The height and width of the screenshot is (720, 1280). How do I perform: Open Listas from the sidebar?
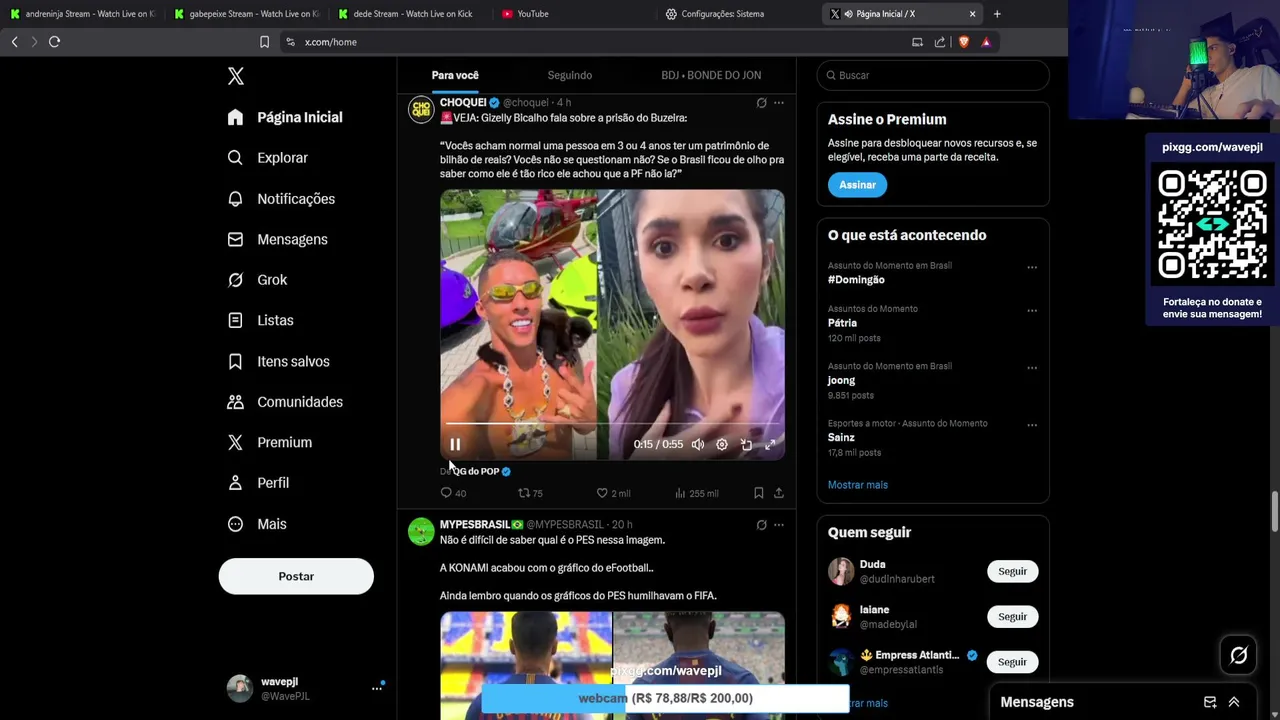click(x=261, y=320)
